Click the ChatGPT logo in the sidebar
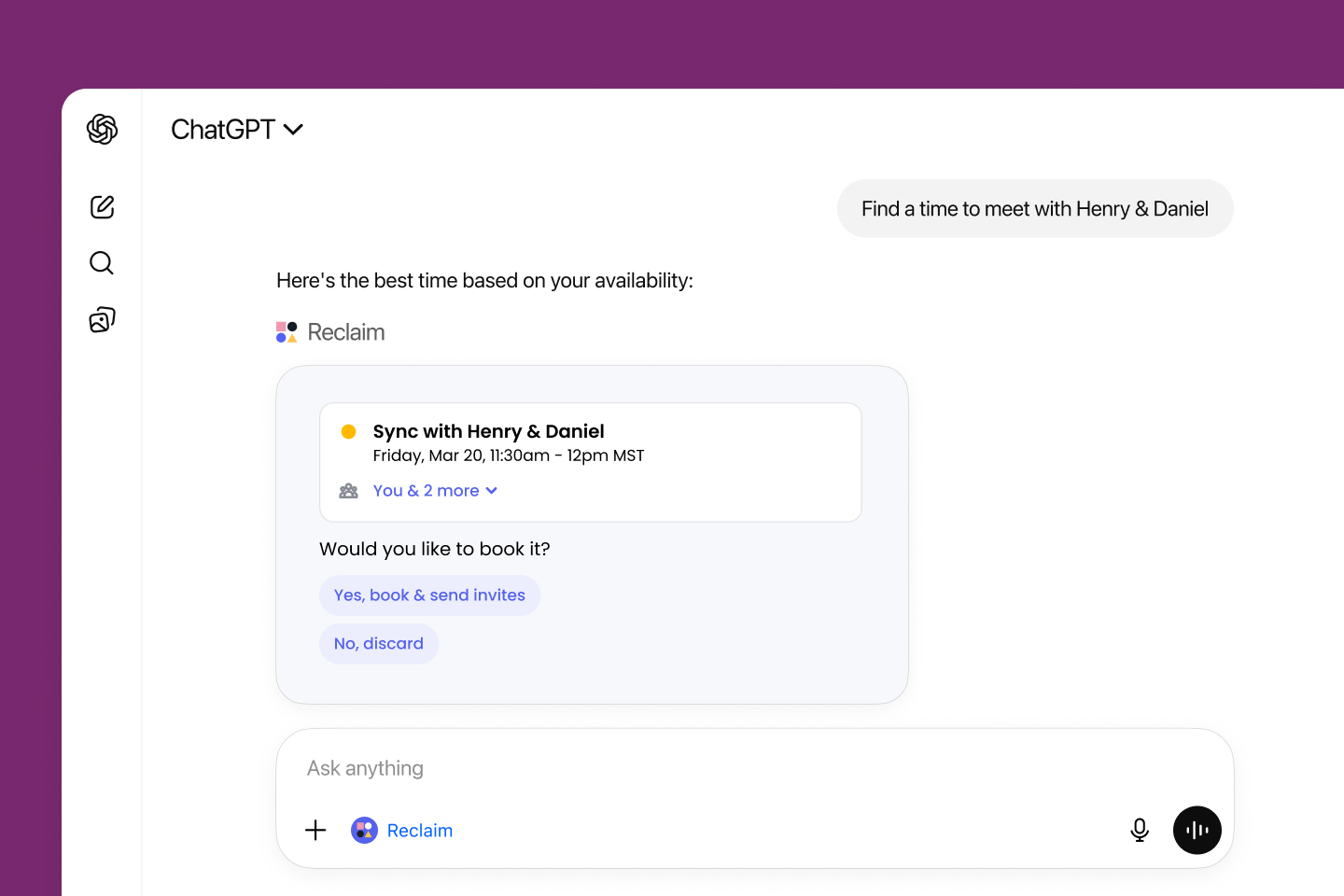 coord(102,129)
